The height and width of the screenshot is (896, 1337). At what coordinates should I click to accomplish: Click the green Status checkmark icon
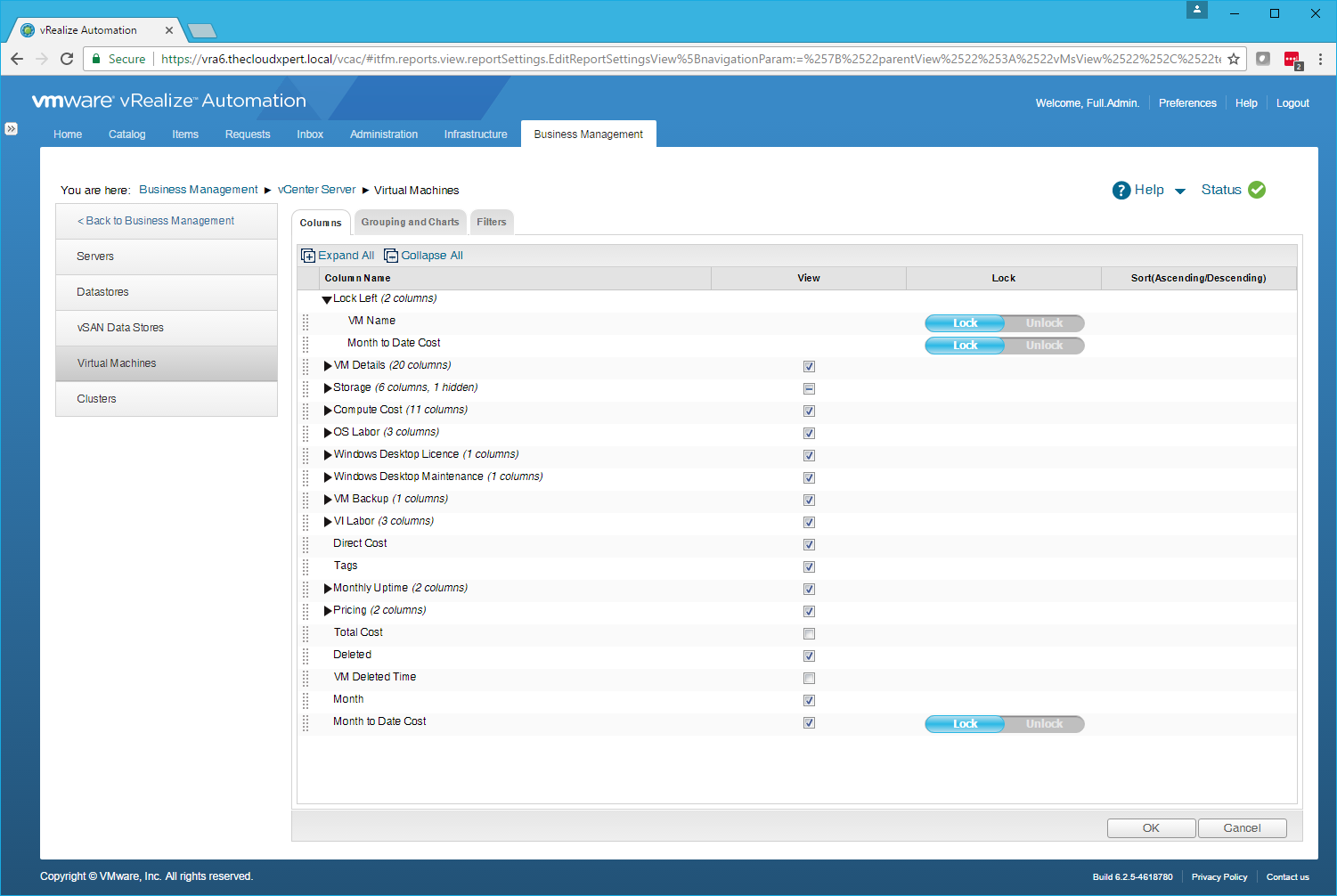pyautogui.click(x=1257, y=190)
